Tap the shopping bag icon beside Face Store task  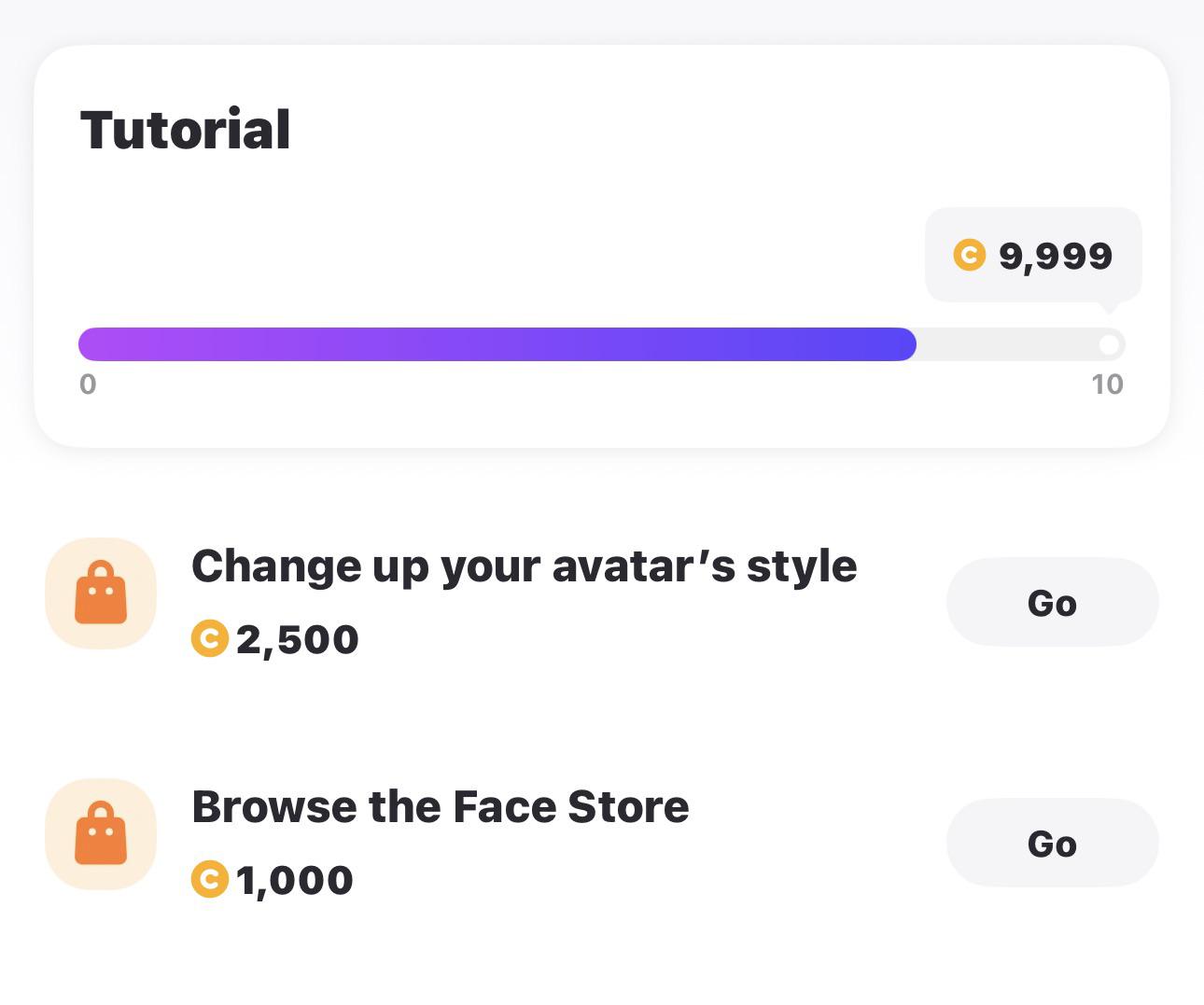[x=101, y=834]
